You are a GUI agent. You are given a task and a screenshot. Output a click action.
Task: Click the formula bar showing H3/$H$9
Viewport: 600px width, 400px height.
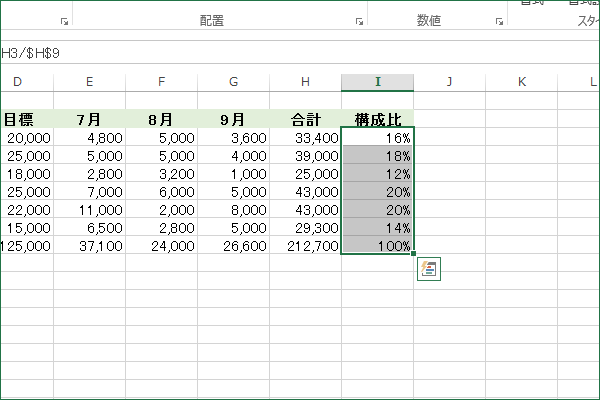[x=300, y=53]
